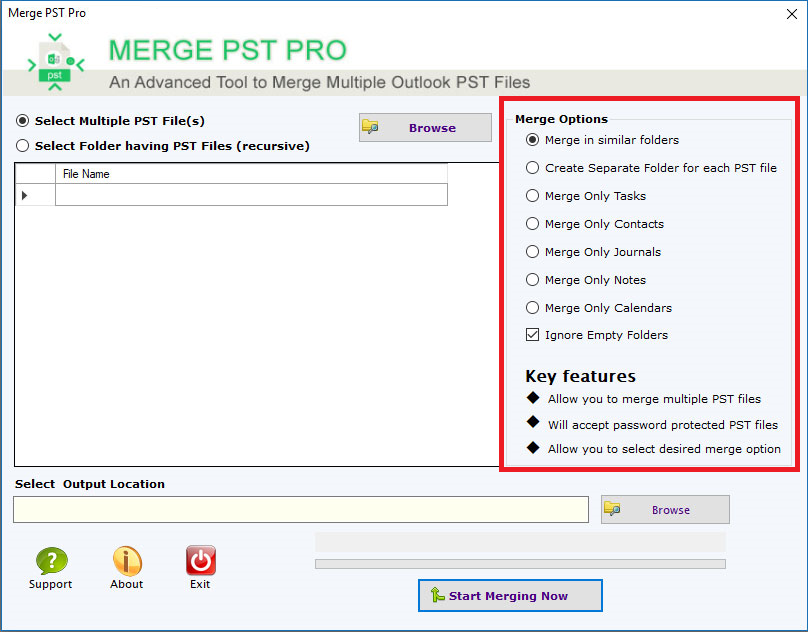Click the 'Allow you to select desired merge option' text
This screenshot has height=632, width=808.
click(x=664, y=449)
